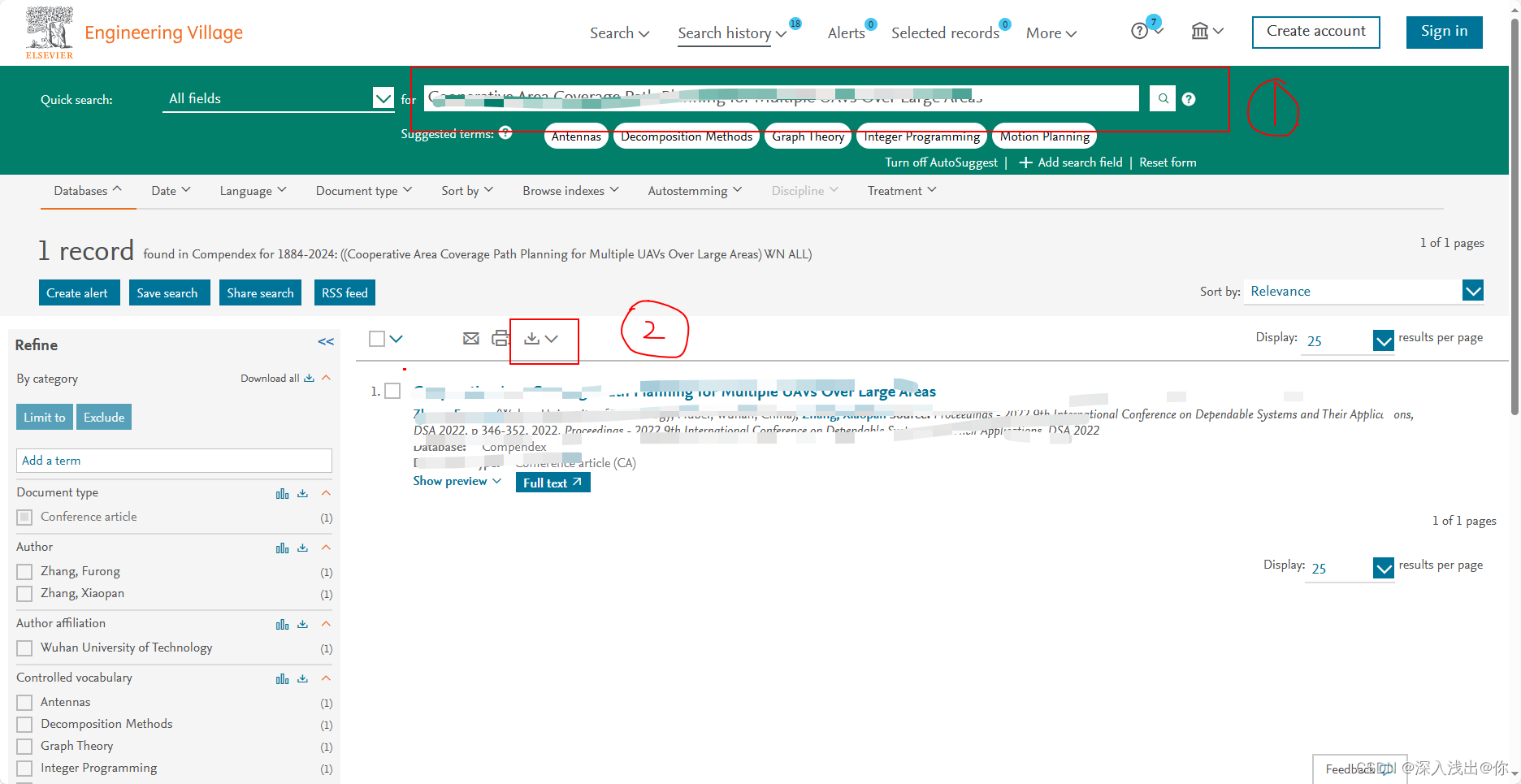Check the Graph Theory filter
Image resolution: width=1521 pixels, height=784 pixels.
click(x=24, y=747)
